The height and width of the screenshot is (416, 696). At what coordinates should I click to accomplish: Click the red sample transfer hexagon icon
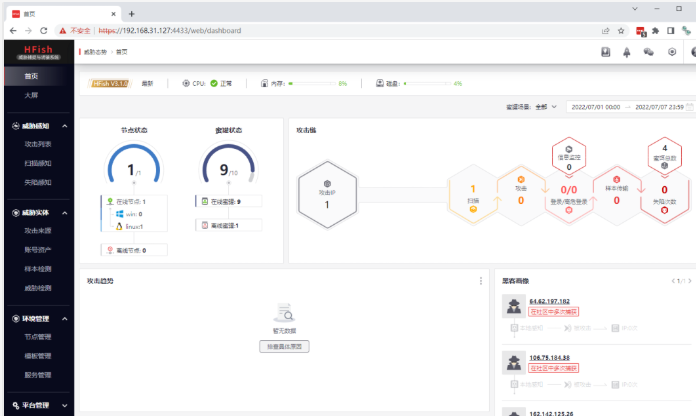pyautogui.click(x=617, y=179)
